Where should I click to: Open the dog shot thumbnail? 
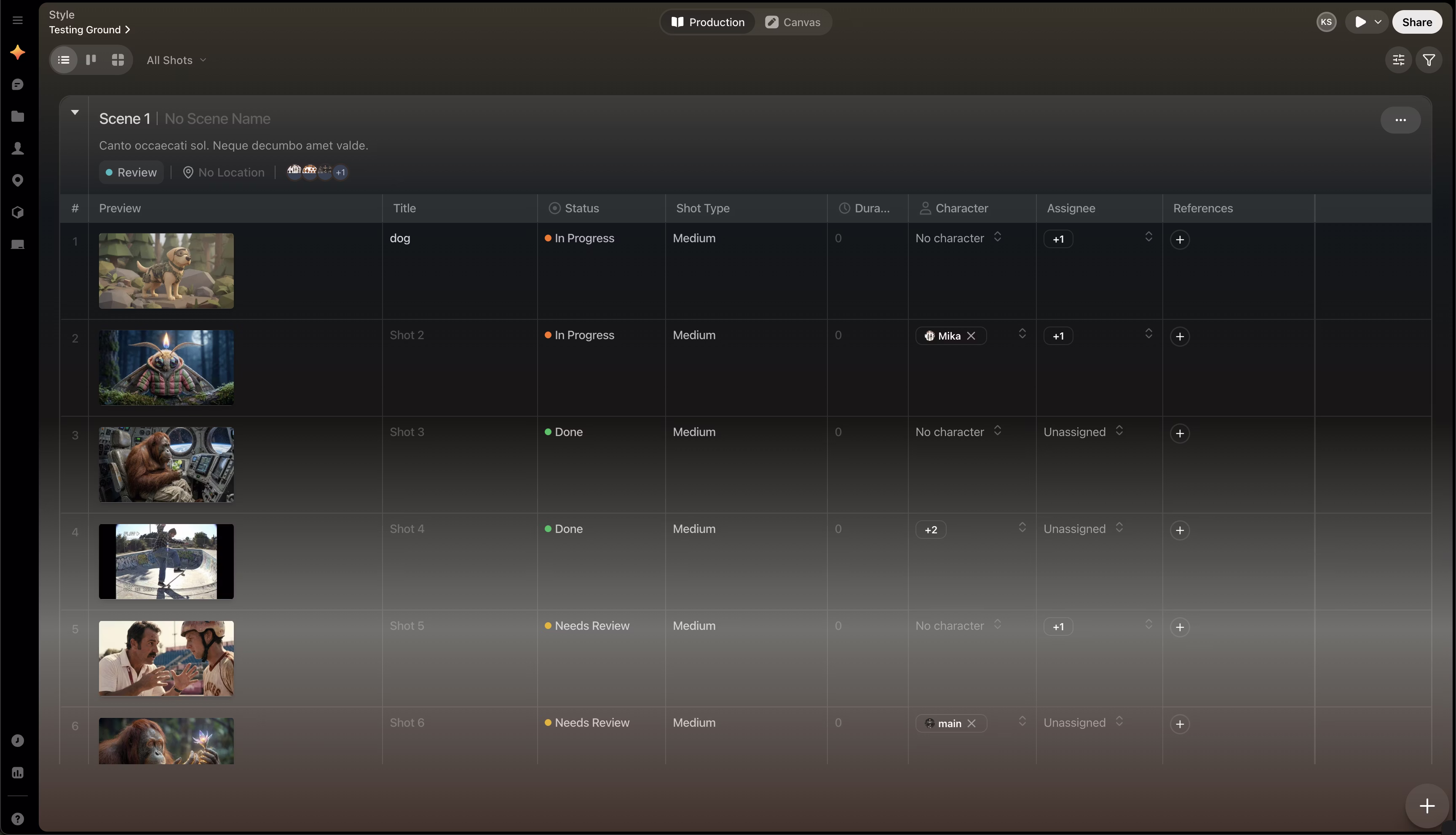(x=166, y=271)
